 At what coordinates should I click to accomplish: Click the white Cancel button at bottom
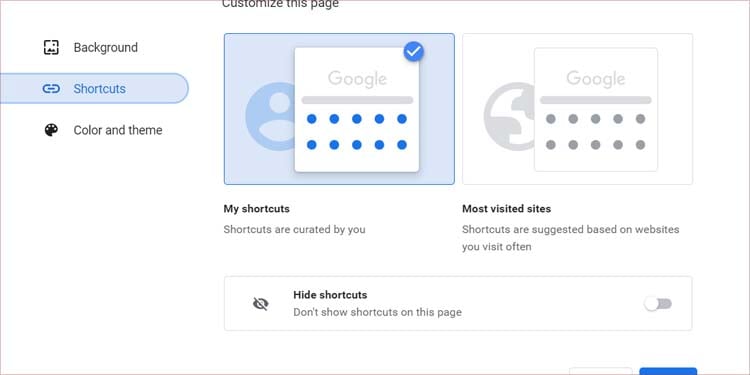[601, 371]
